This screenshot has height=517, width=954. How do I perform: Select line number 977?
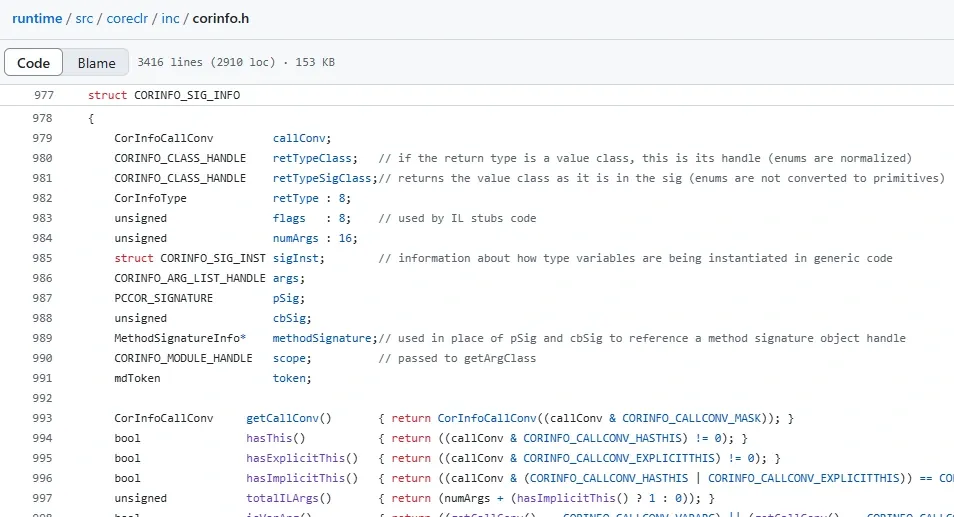tap(44, 95)
